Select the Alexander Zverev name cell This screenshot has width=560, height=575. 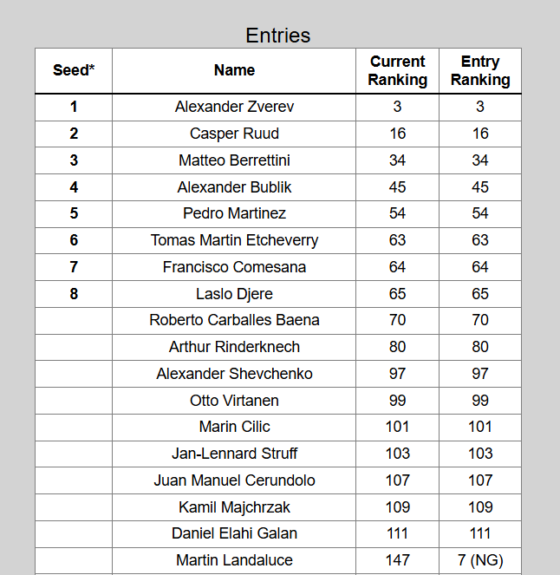pos(234,107)
